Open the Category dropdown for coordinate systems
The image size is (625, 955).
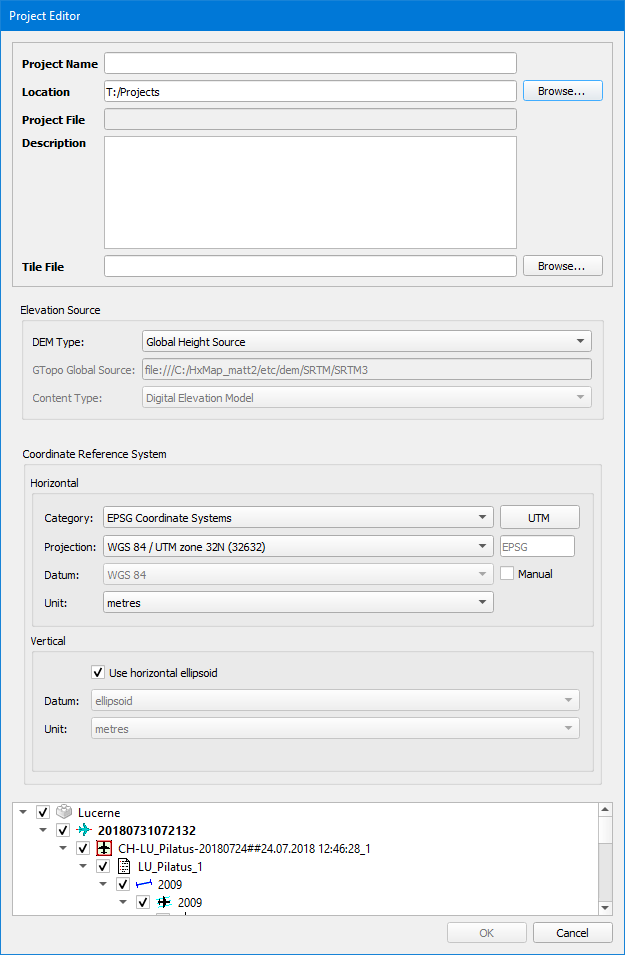[x=298, y=518]
